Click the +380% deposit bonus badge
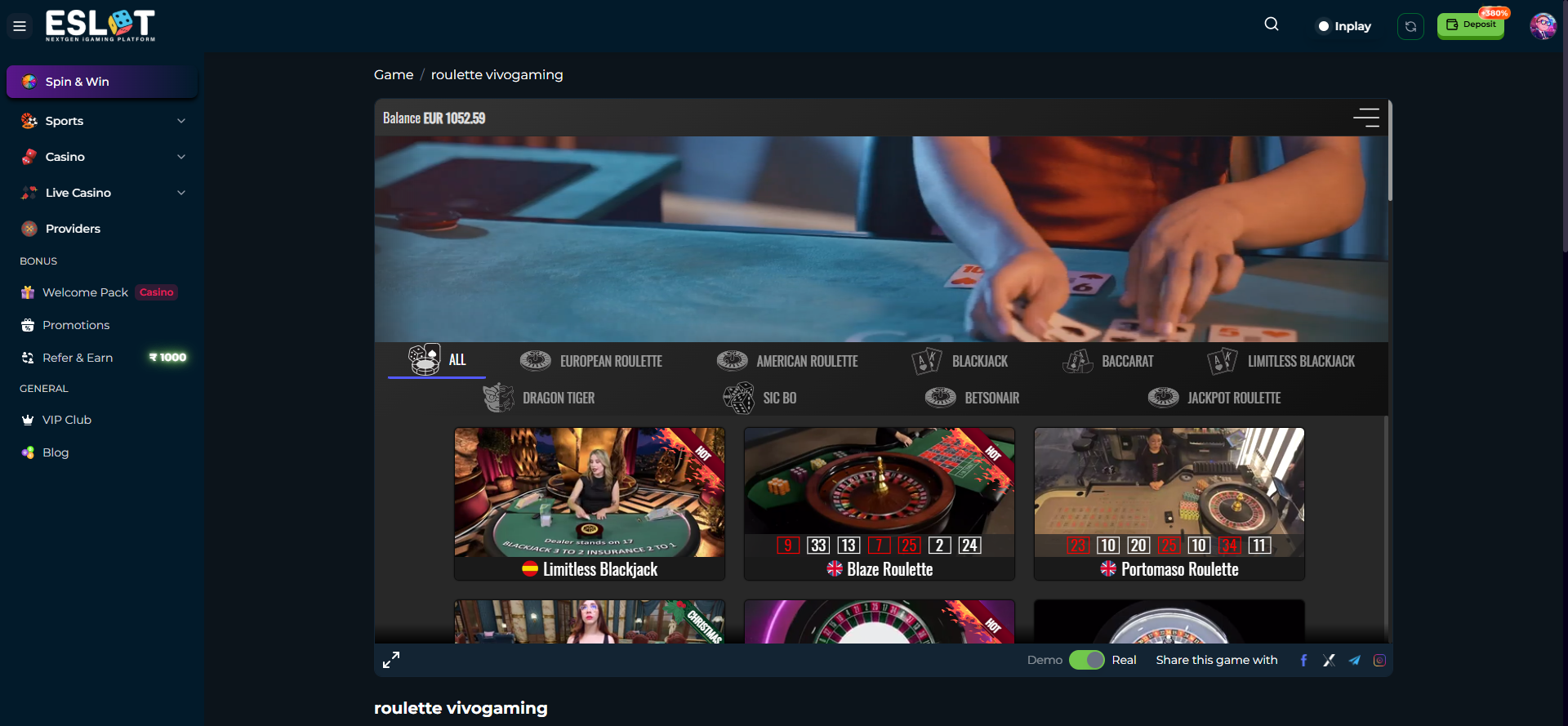 (1494, 13)
